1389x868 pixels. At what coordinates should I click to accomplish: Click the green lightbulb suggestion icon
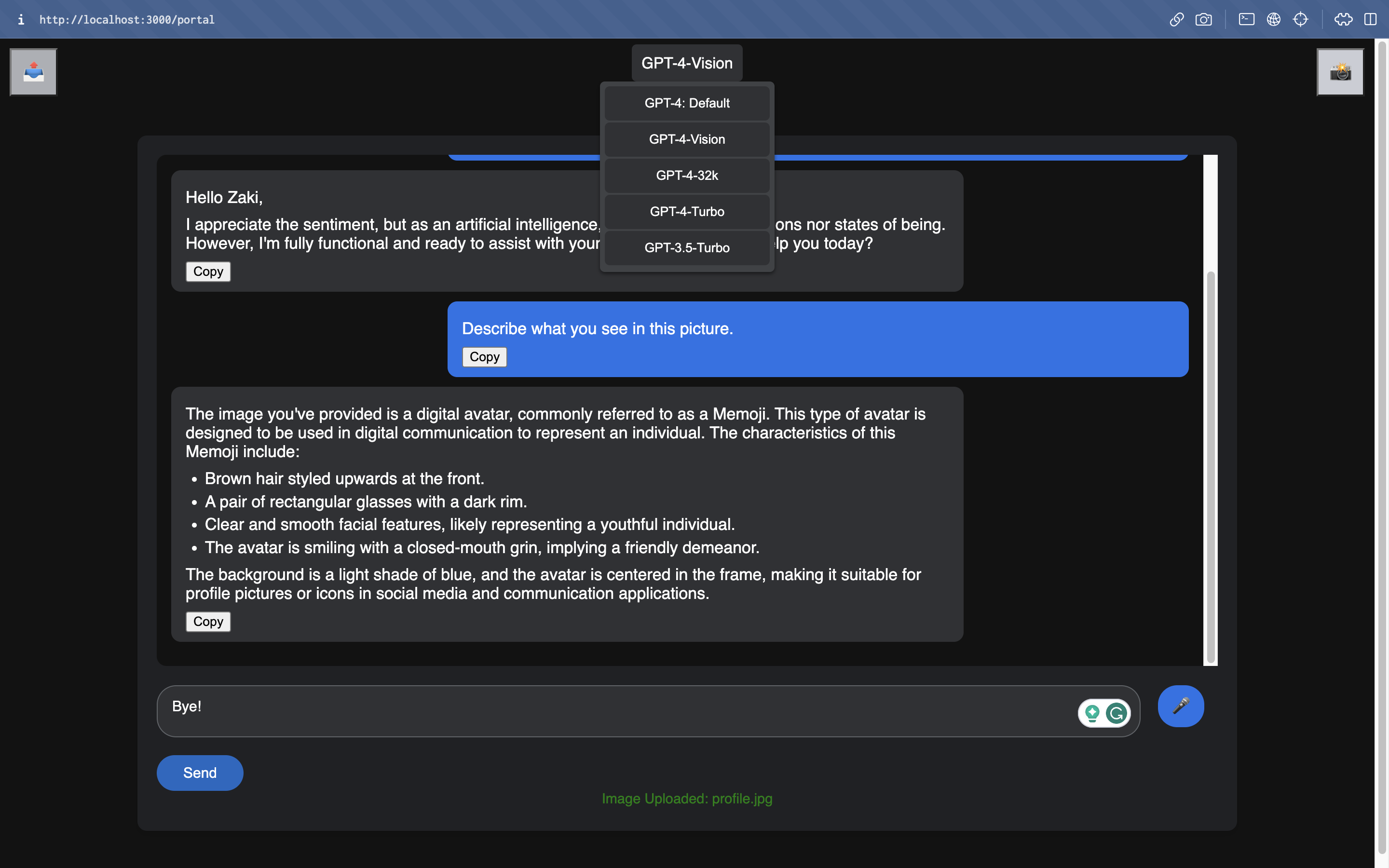[x=1092, y=713]
